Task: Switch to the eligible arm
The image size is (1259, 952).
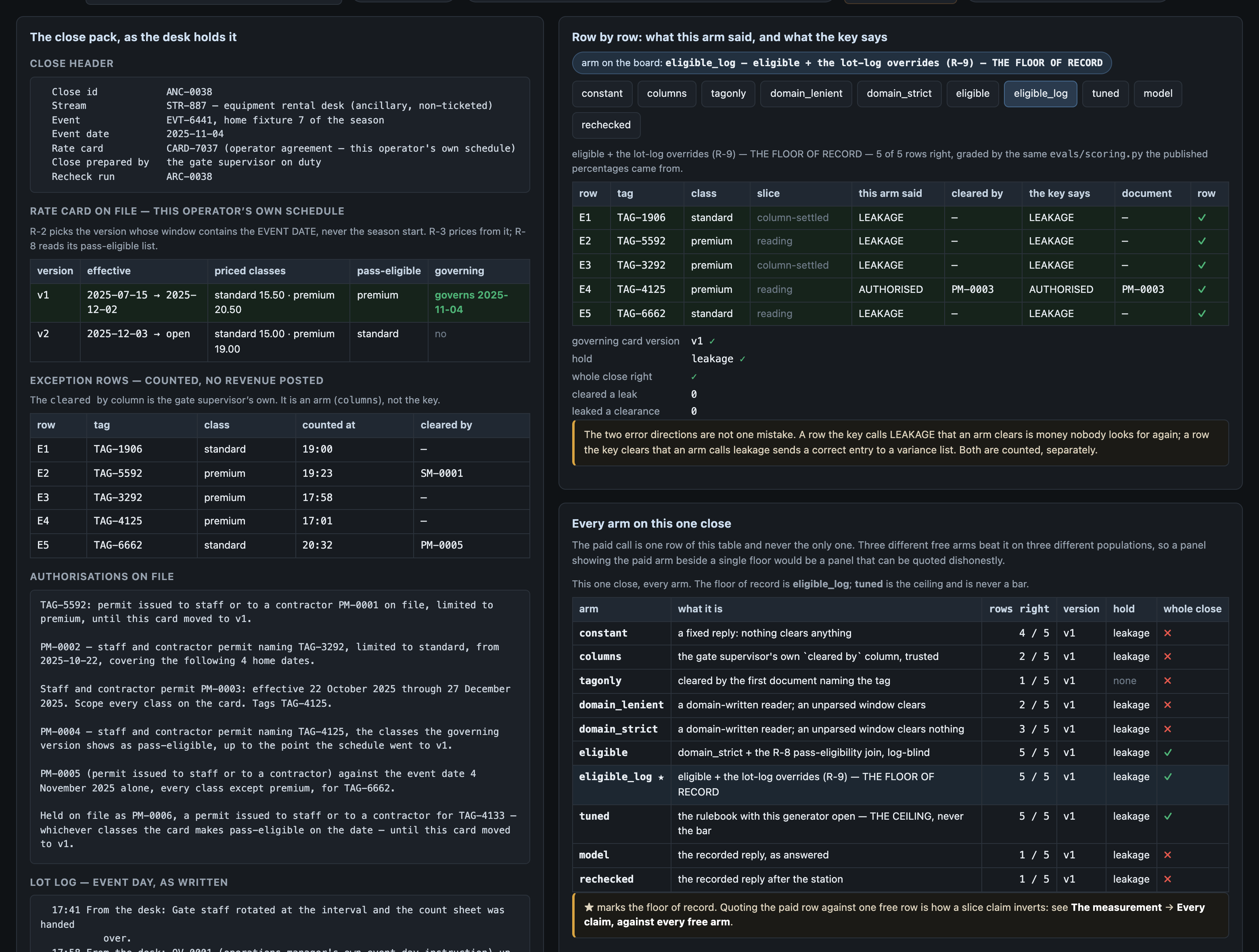Action: coord(972,94)
